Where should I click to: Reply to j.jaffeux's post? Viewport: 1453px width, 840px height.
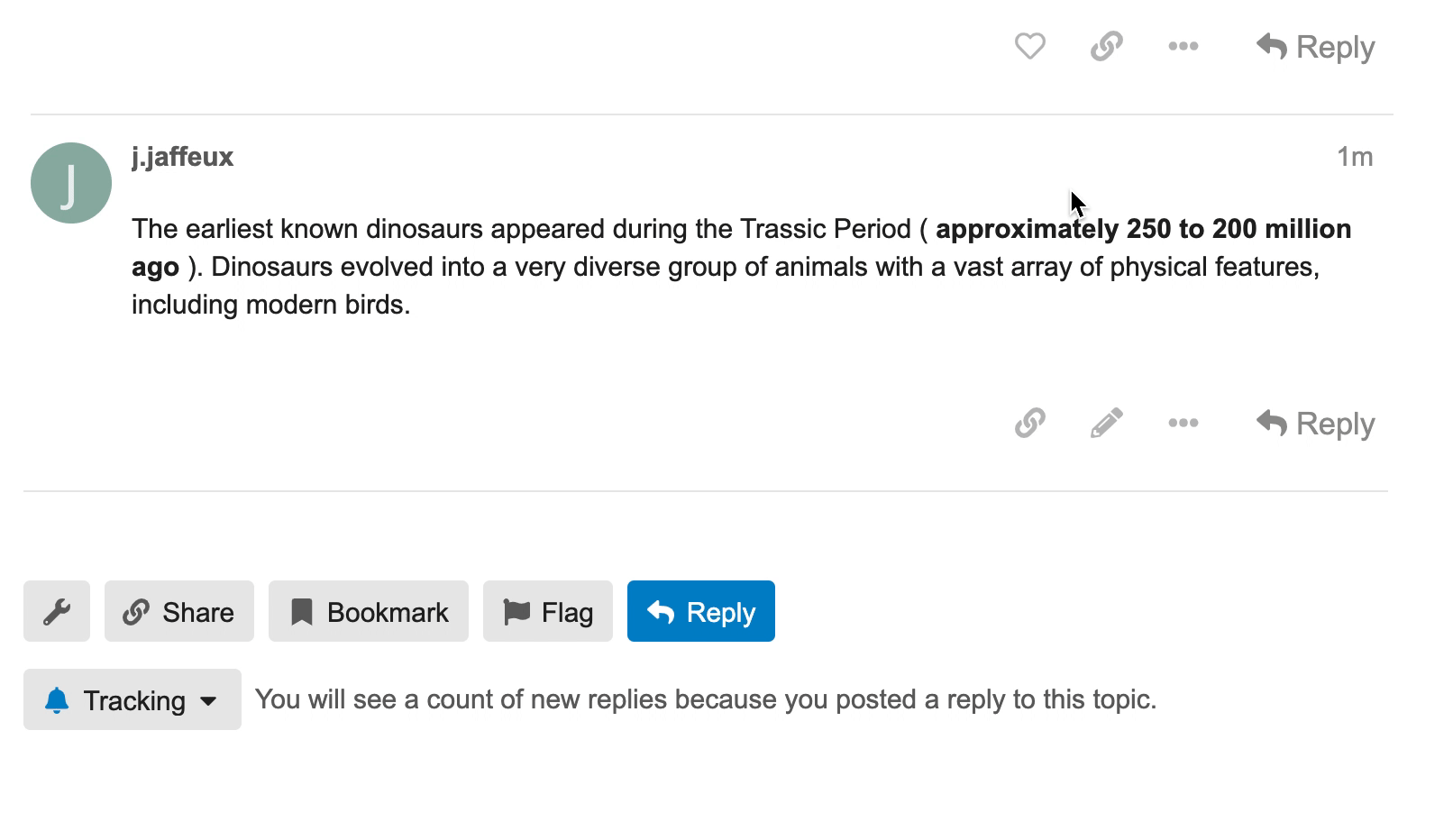[1315, 424]
